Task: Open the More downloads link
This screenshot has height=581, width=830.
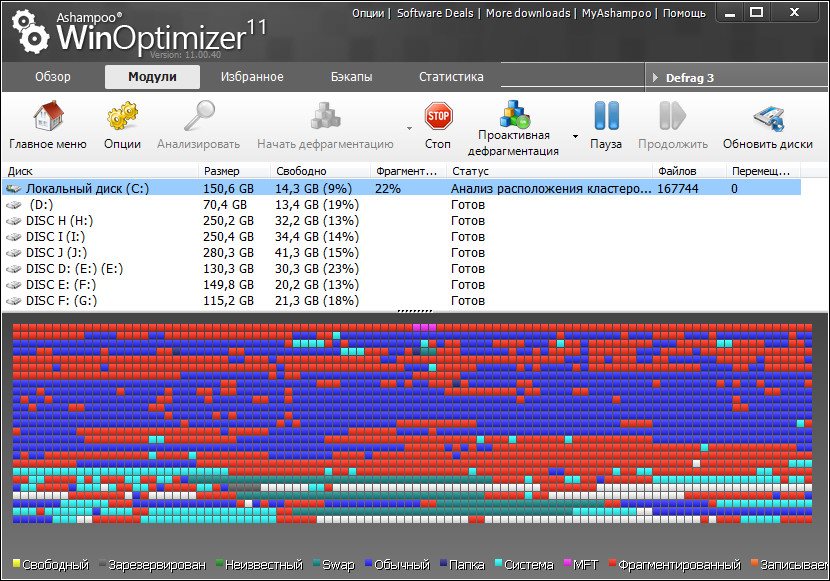Action: [528, 13]
